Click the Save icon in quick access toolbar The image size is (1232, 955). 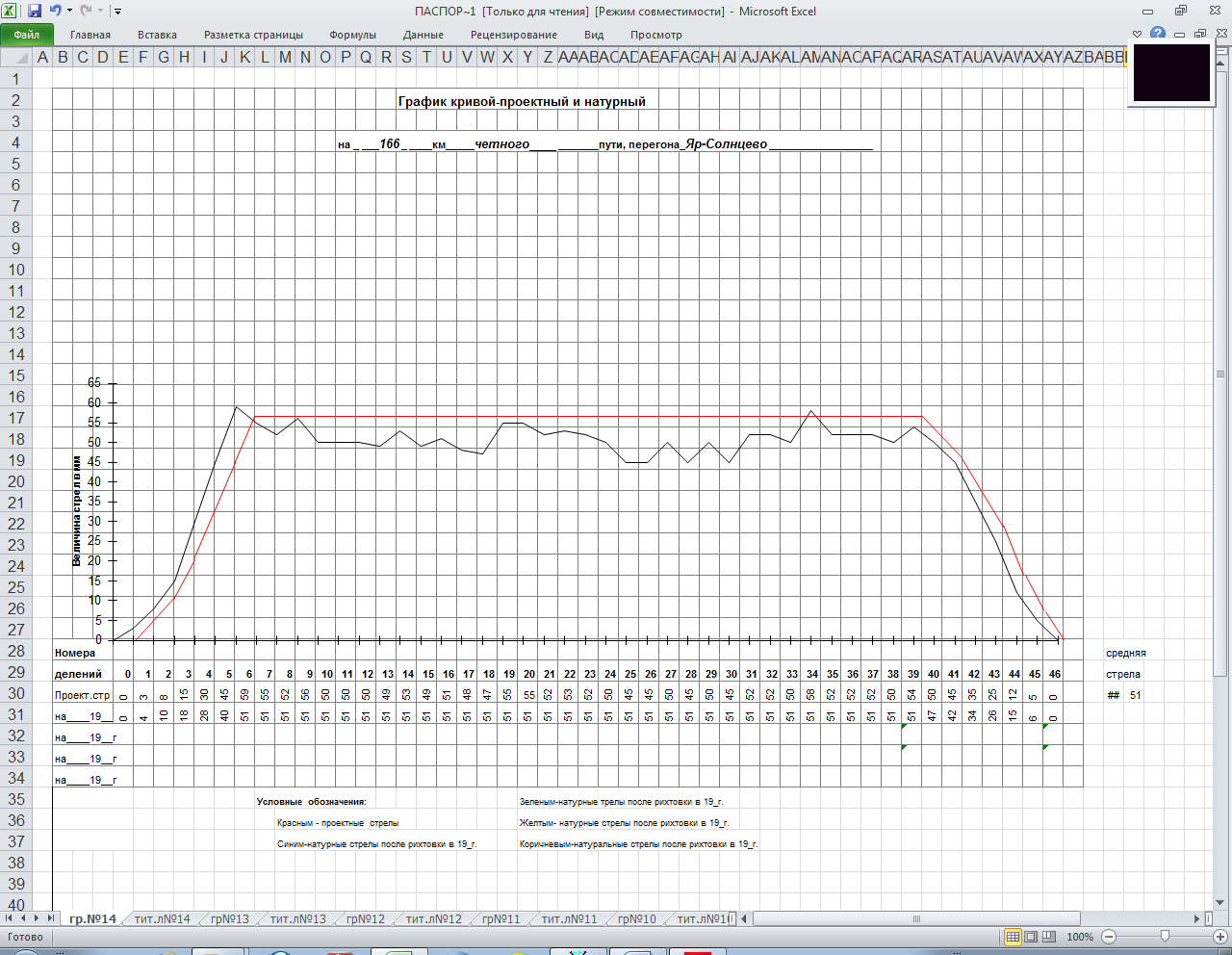click(x=35, y=11)
